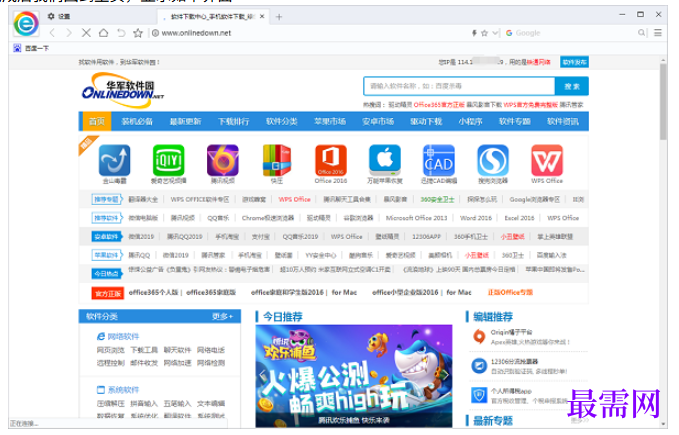Screen dimensions: 679x435
Task: Click the 'Microsoft Office 2013' link
Action: click(417, 218)
